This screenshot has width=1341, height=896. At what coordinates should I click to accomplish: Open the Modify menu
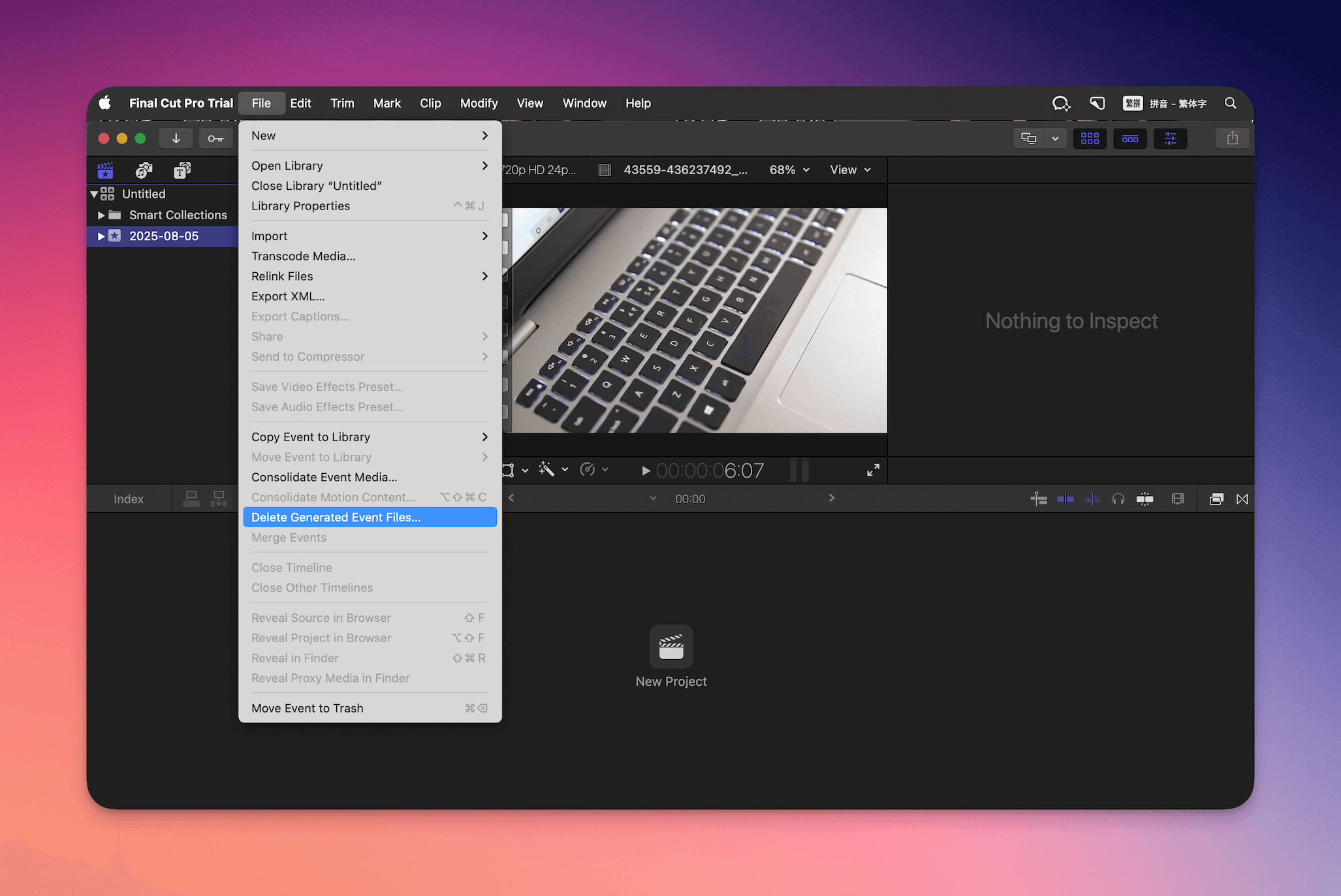coord(479,103)
